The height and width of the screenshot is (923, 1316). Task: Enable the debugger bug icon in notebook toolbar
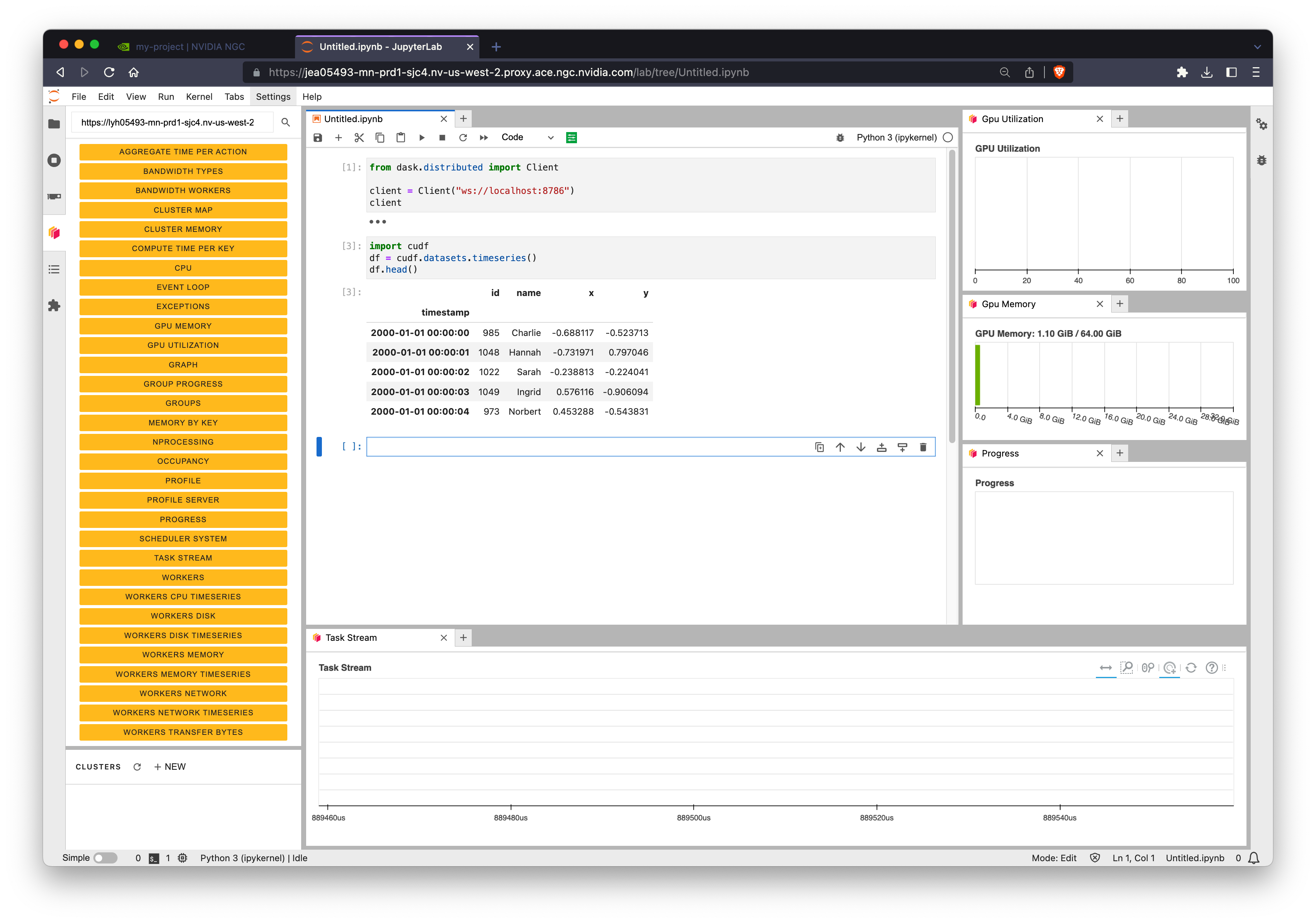coord(840,137)
